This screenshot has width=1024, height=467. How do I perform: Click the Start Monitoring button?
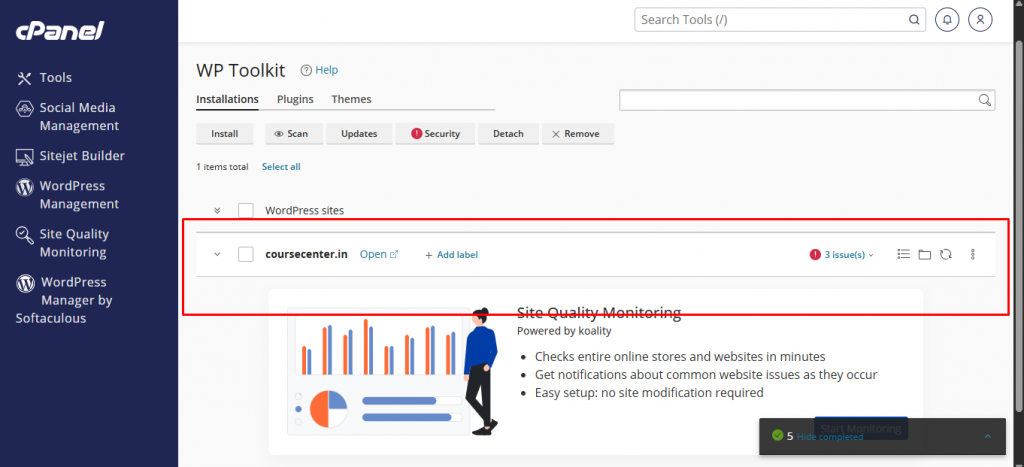(861, 428)
